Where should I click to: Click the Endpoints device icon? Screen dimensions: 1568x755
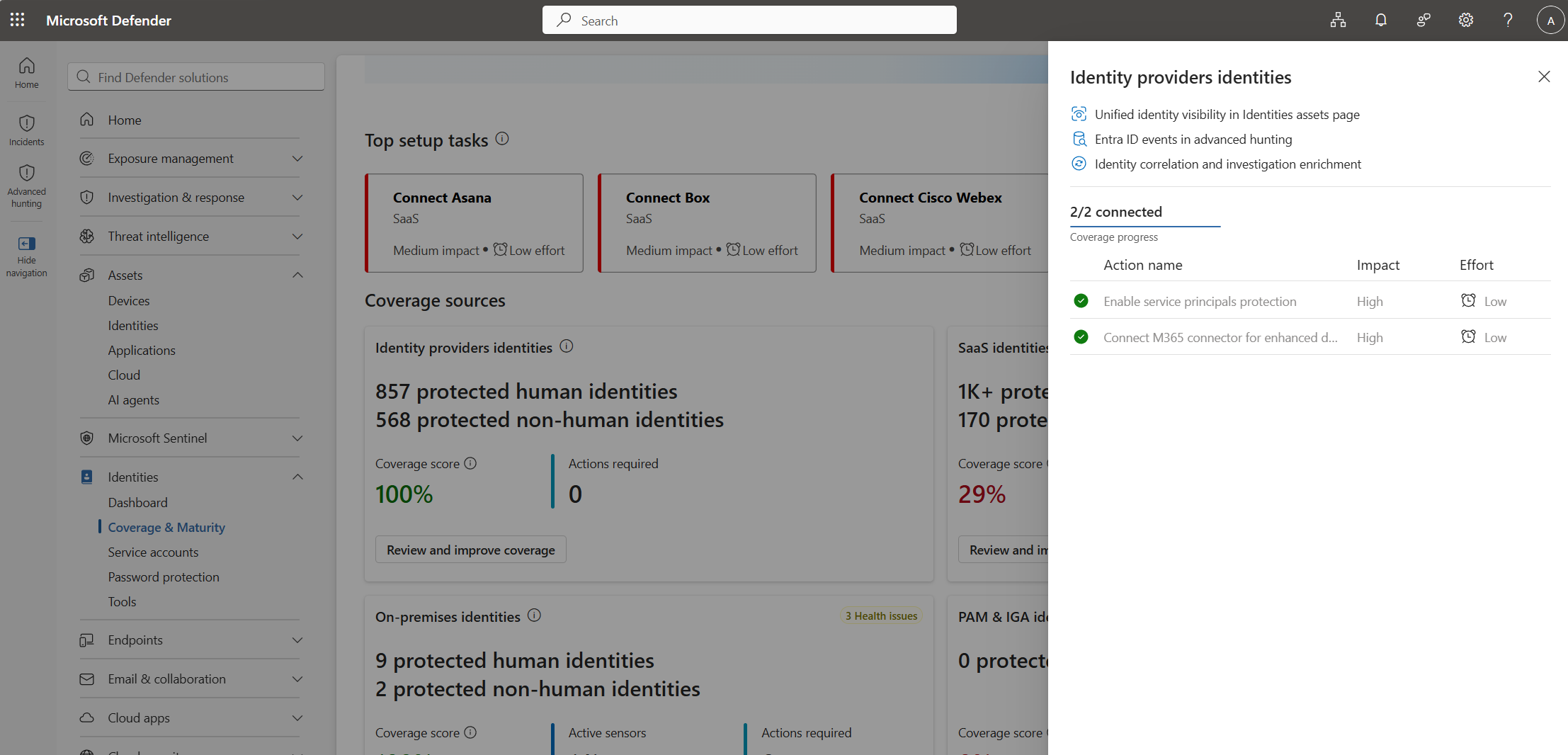(x=87, y=640)
